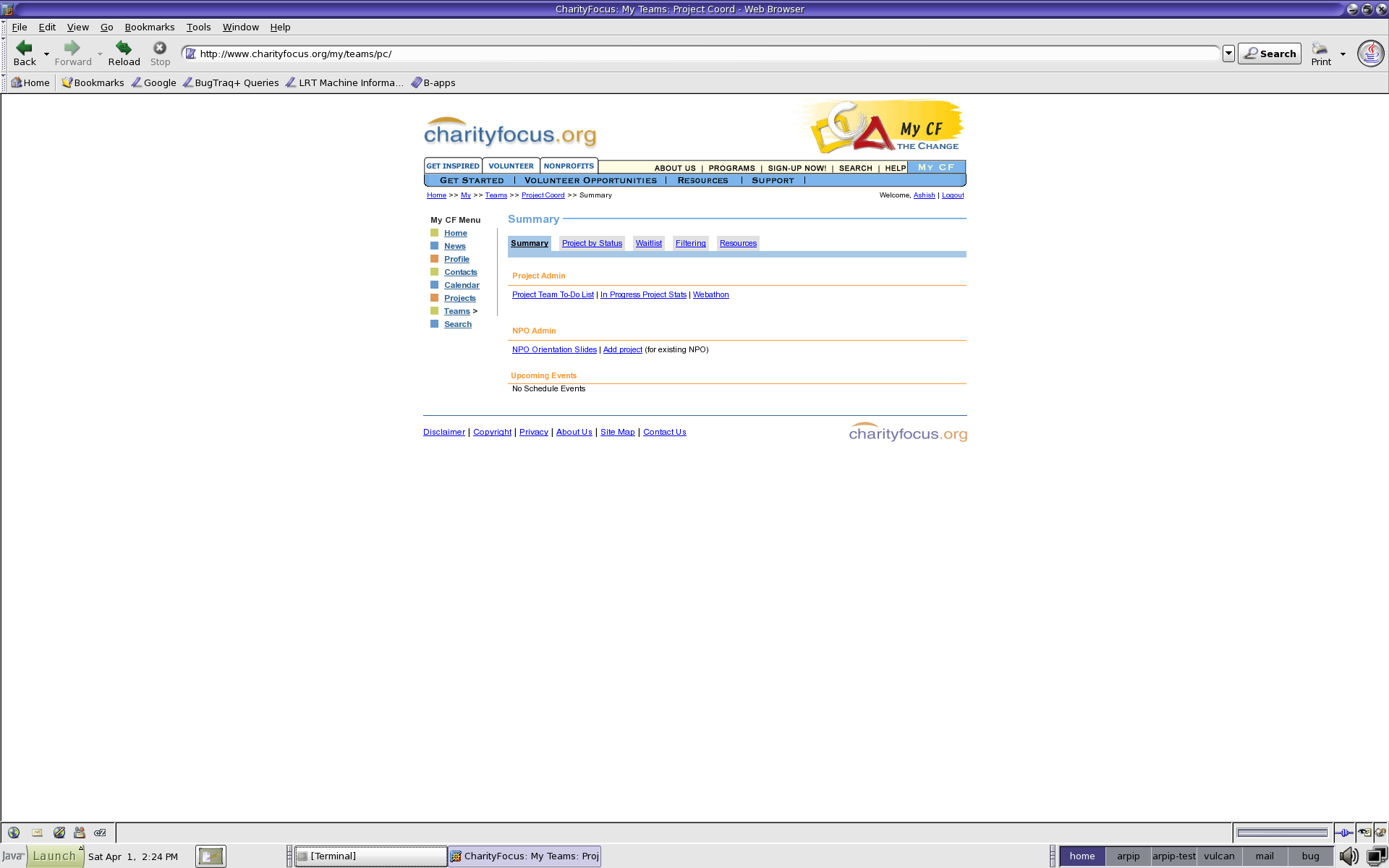Click the In Progress Project Stats link
Viewport: 1389px width, 868px height.
(643, 294)
